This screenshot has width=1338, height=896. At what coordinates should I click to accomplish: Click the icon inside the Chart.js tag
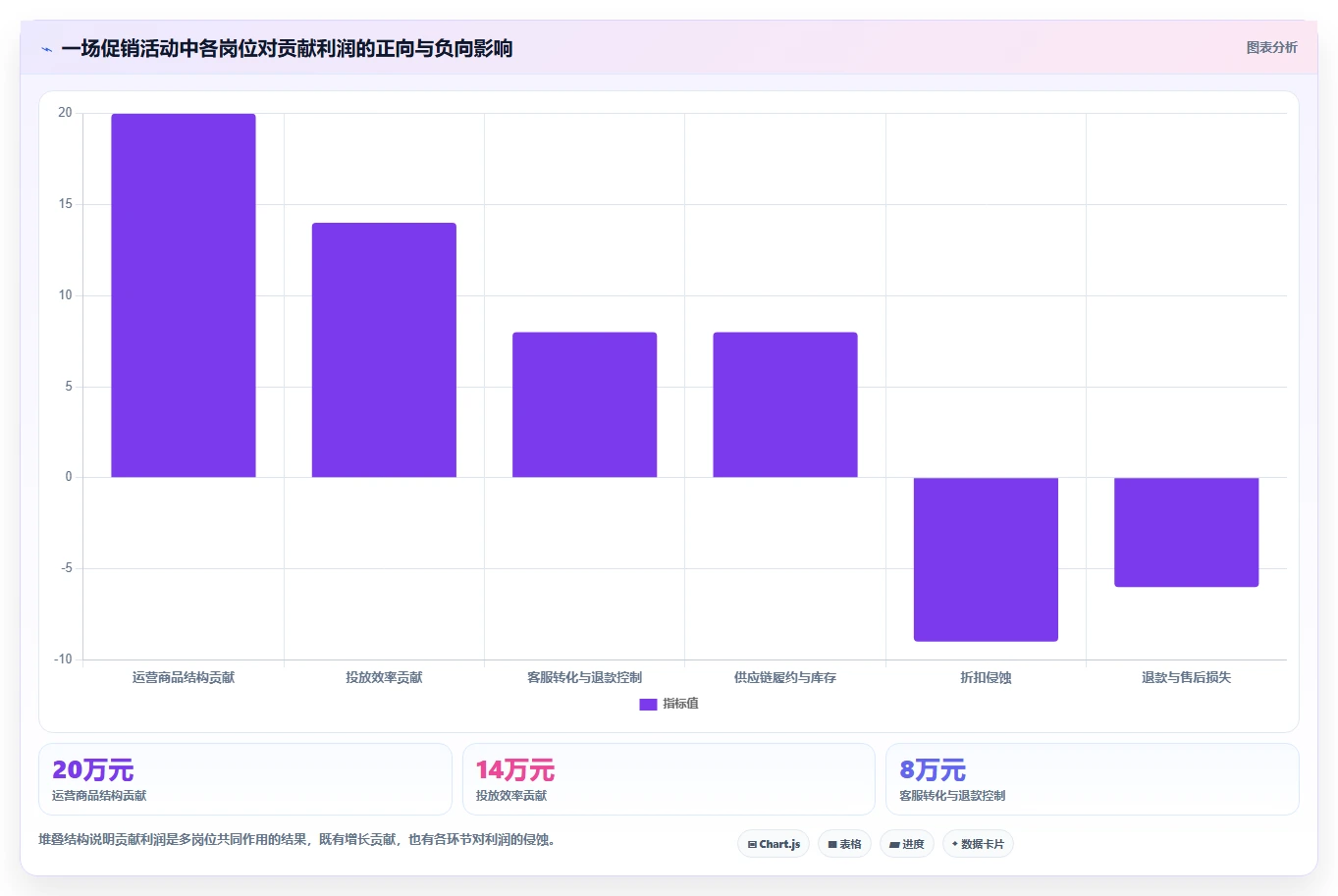click(752, 844)
